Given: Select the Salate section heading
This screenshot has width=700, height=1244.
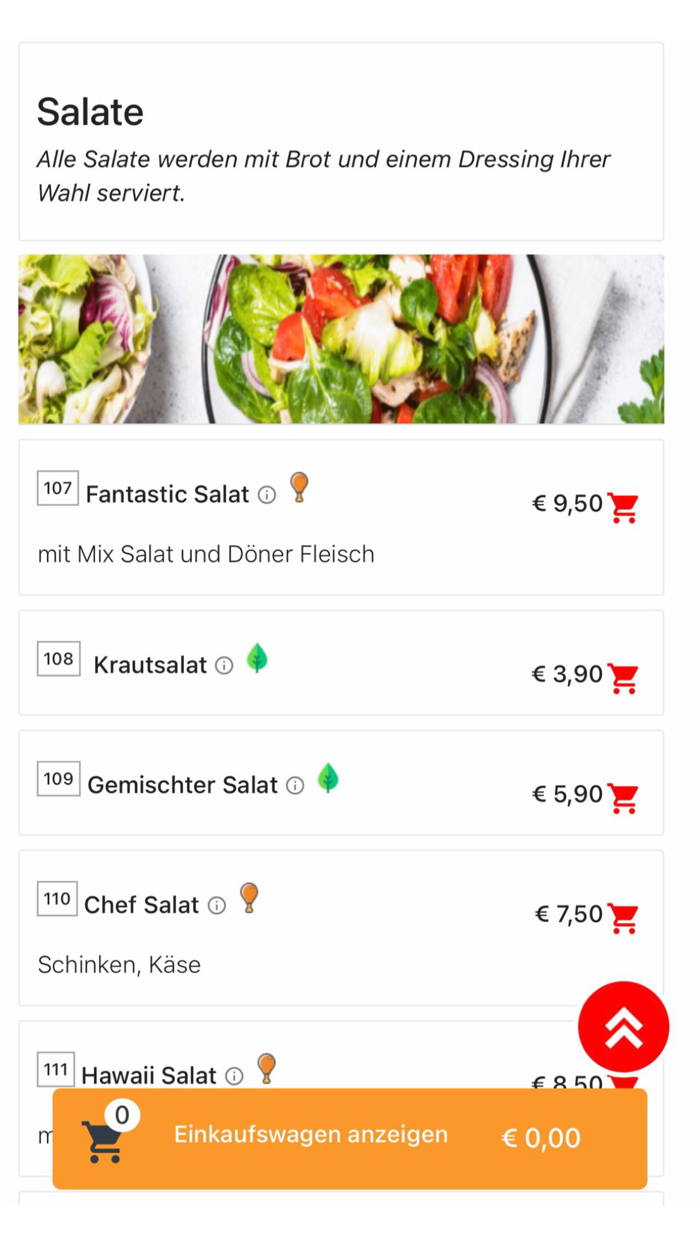Looking at the screenshot, I should pos(90,112).
